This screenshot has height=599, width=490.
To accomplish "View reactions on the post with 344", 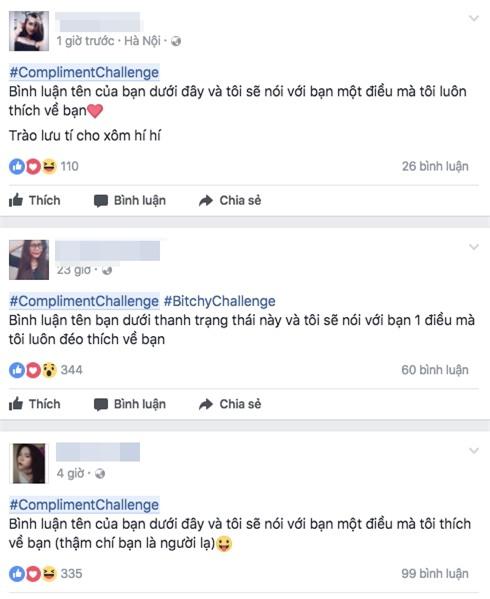I will pyautogui.click(x=46, y=370).
